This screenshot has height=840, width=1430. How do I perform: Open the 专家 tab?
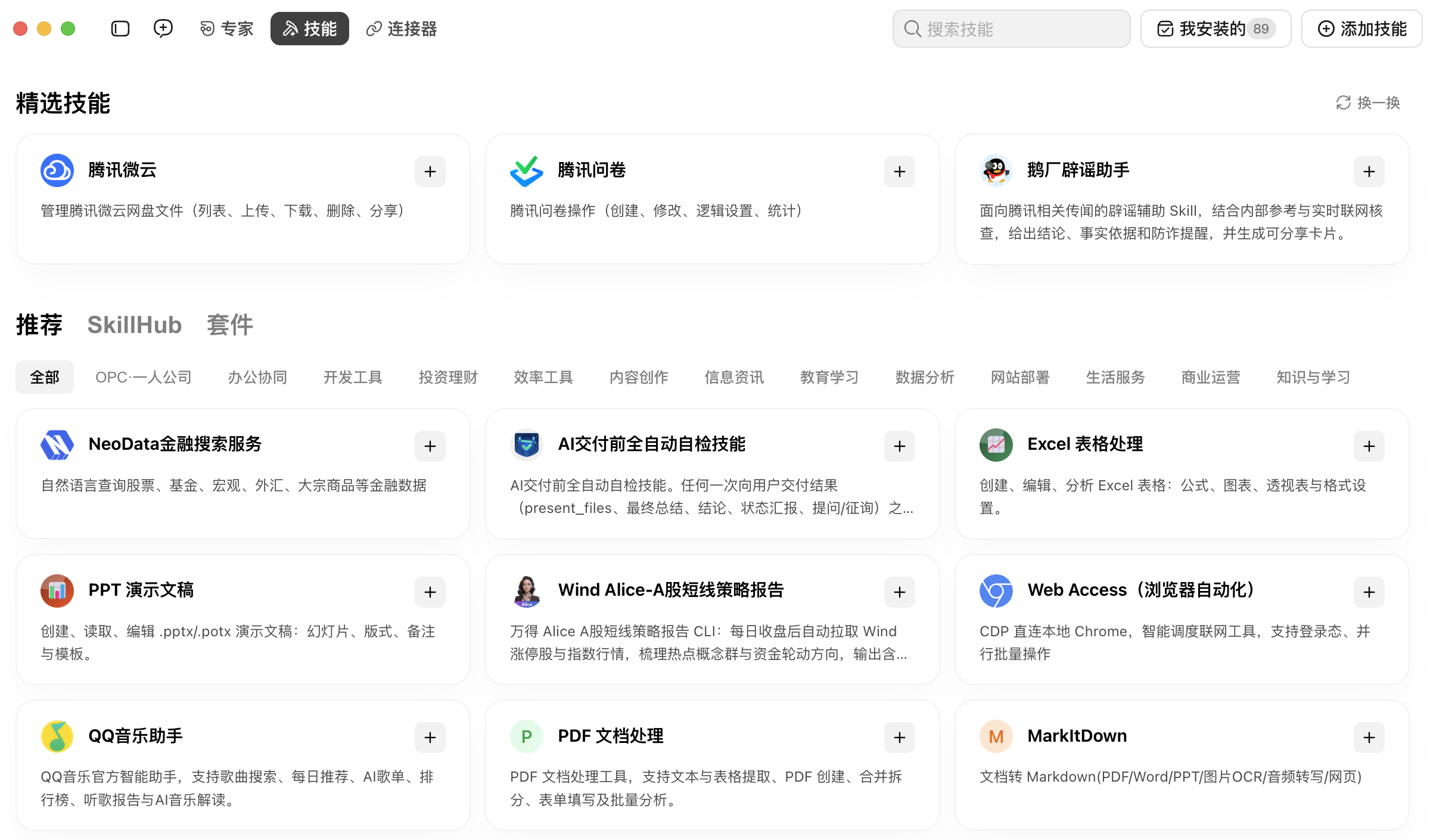coord(226,29)
